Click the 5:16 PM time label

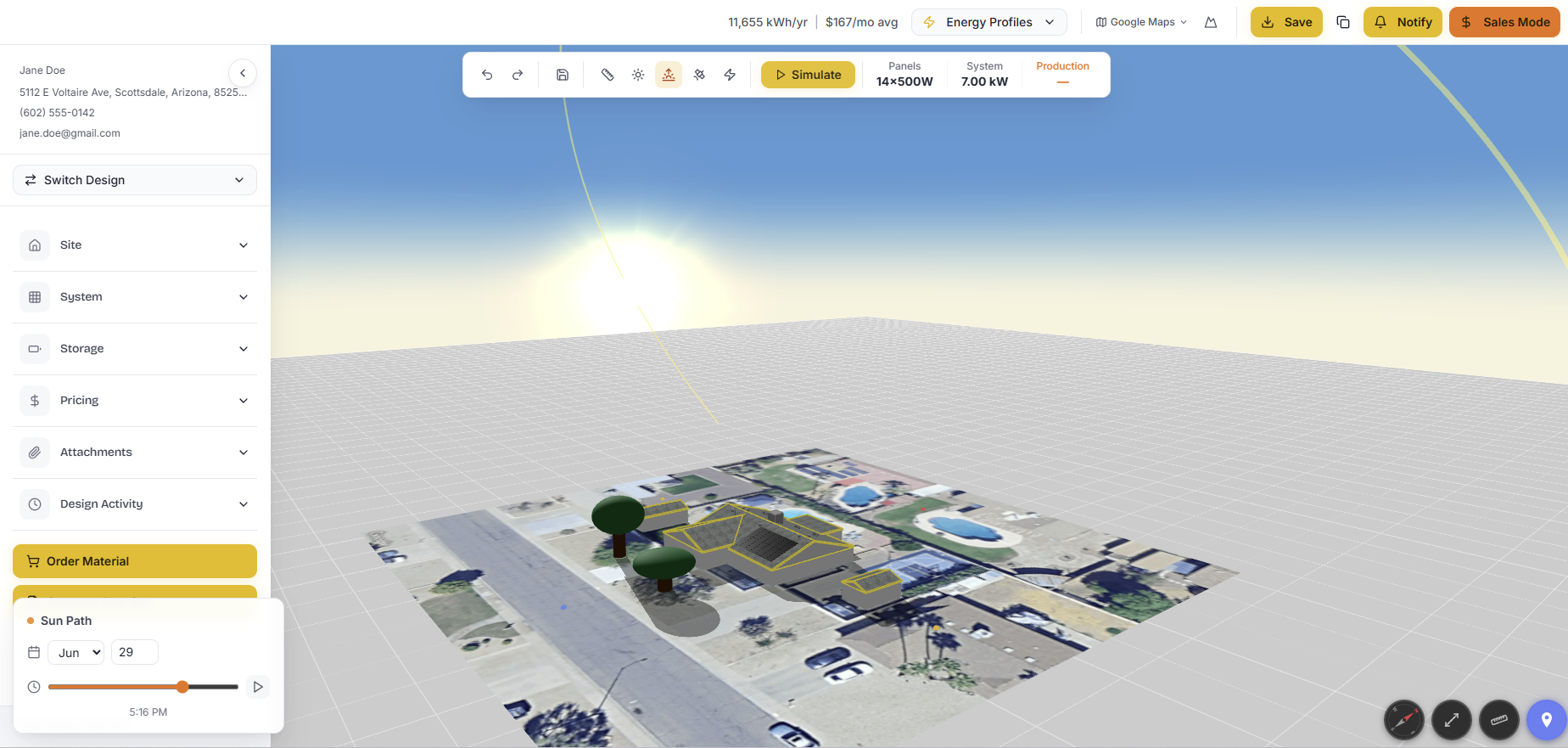coord(148,712)
